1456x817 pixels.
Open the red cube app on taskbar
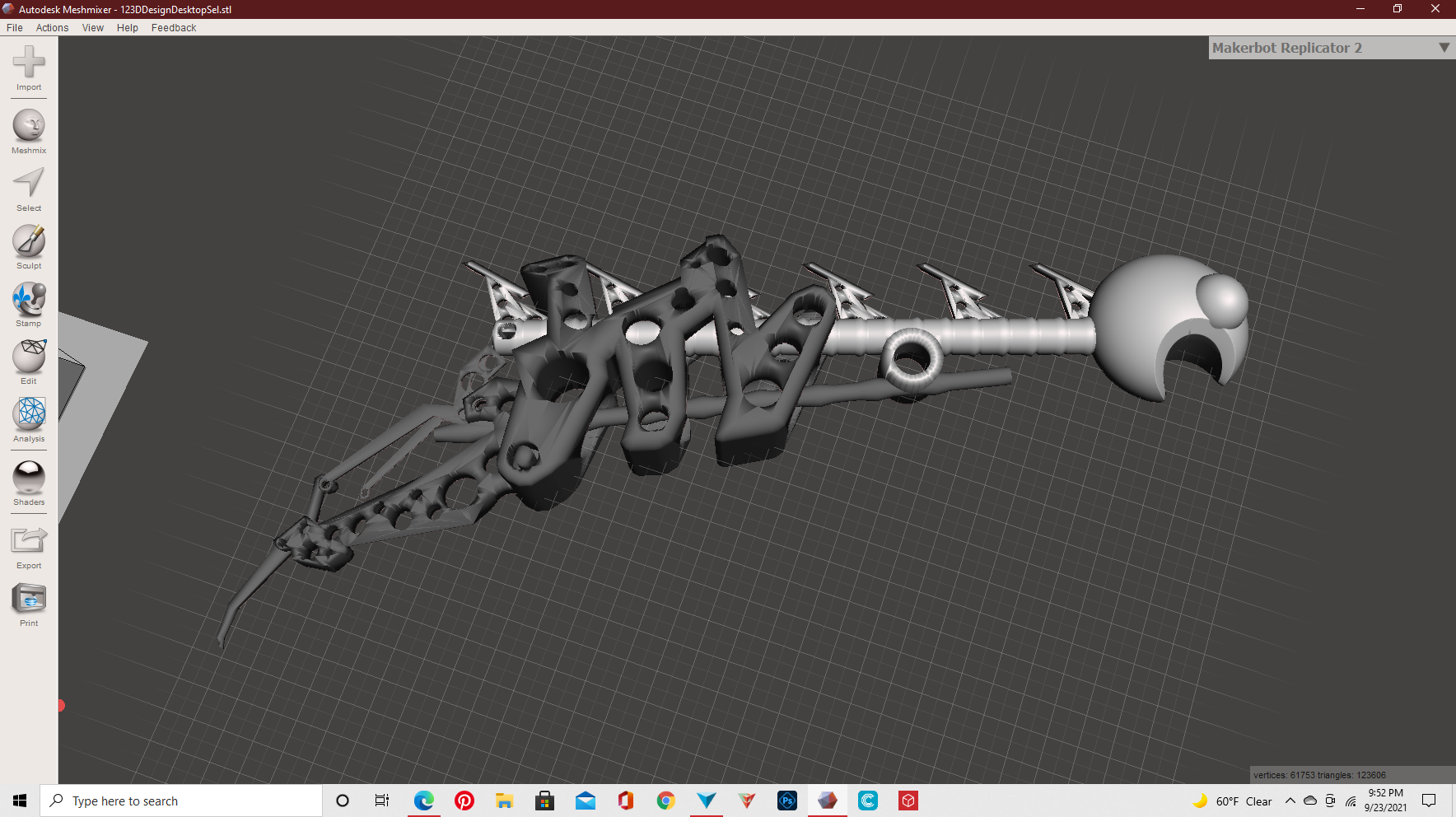[908, 801]
